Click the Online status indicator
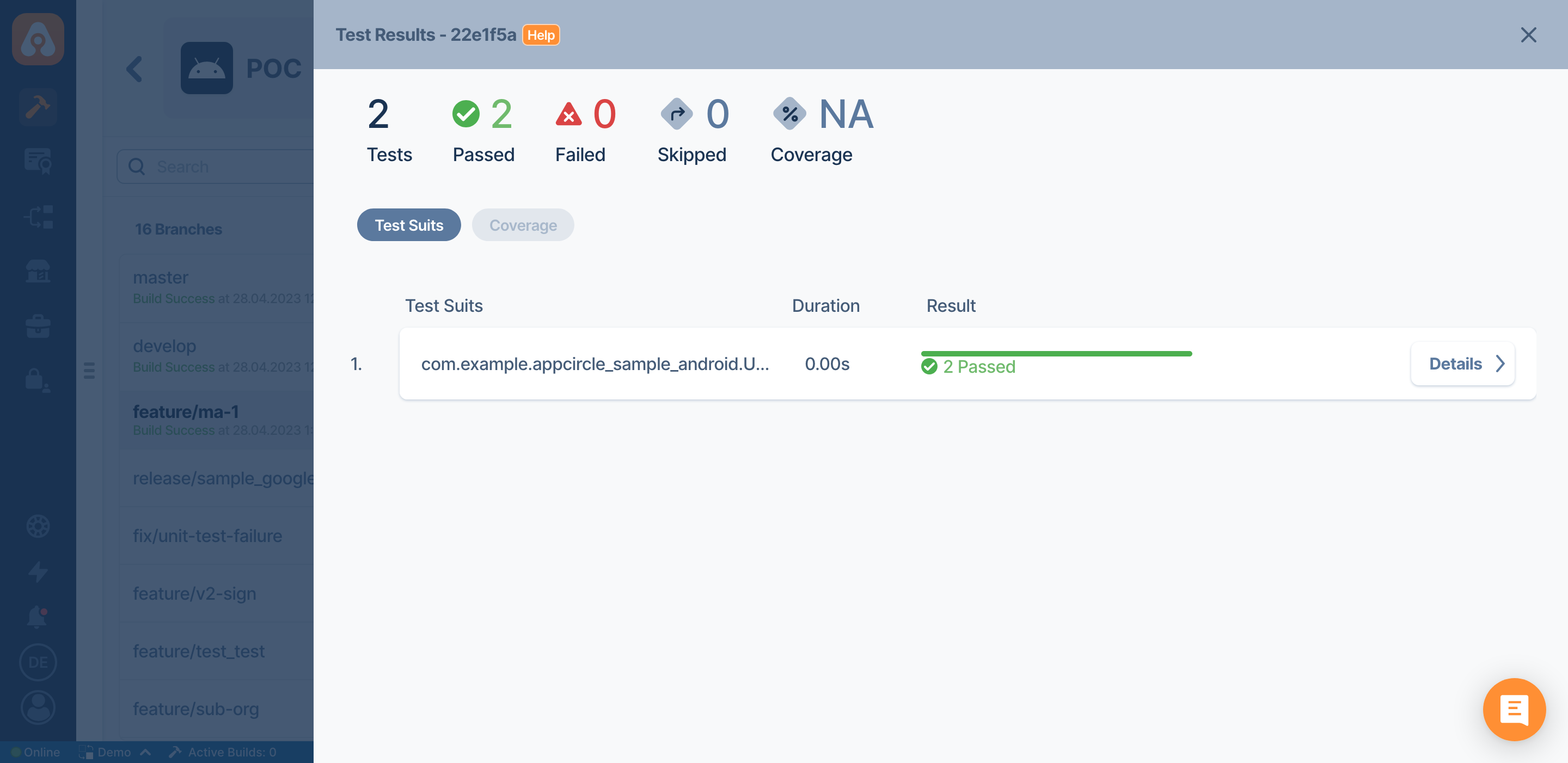Image resolution: width=1568 pixels, height=763 pixels. (x=36, y=752)
